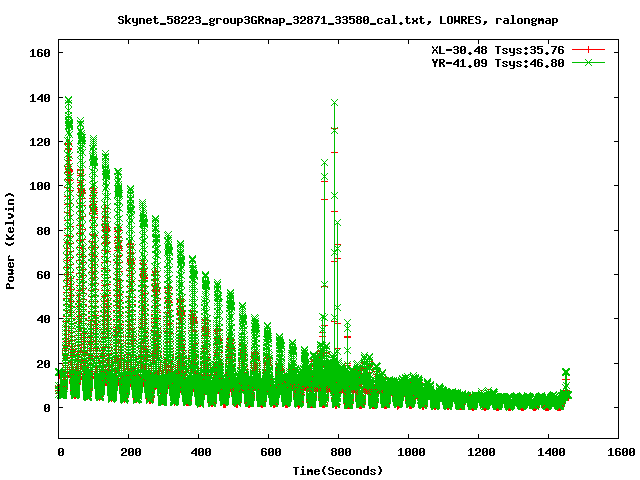Click the y-axis tick label 60
640x480 pixels.
43,275
